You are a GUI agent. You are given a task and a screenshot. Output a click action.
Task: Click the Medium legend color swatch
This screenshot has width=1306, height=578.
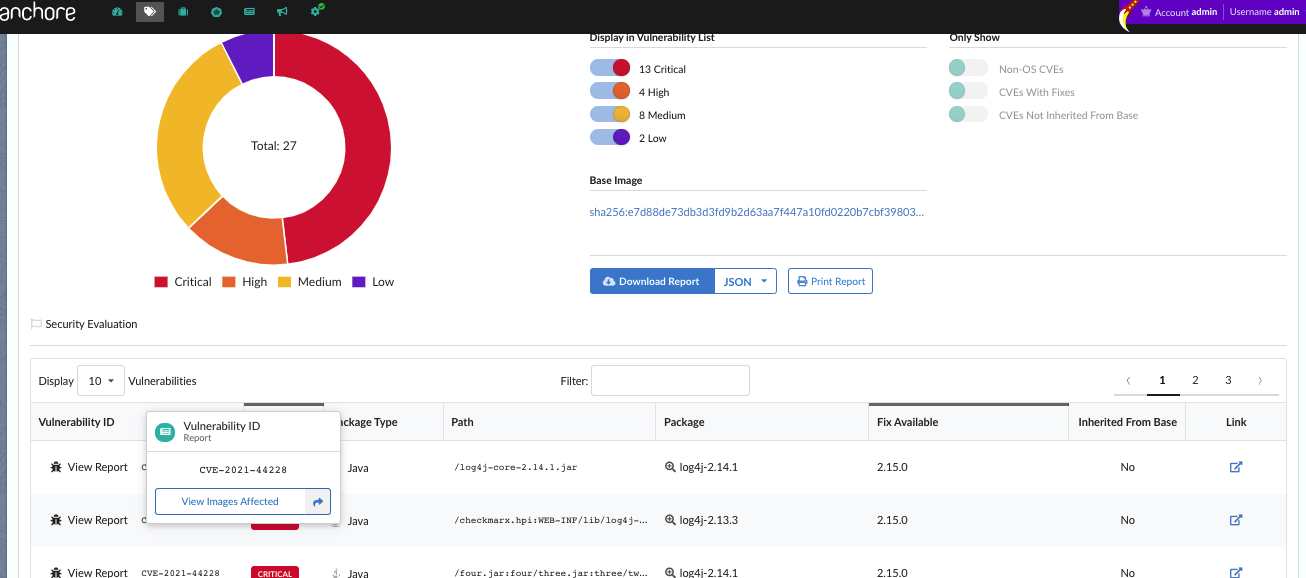point(284,282)
